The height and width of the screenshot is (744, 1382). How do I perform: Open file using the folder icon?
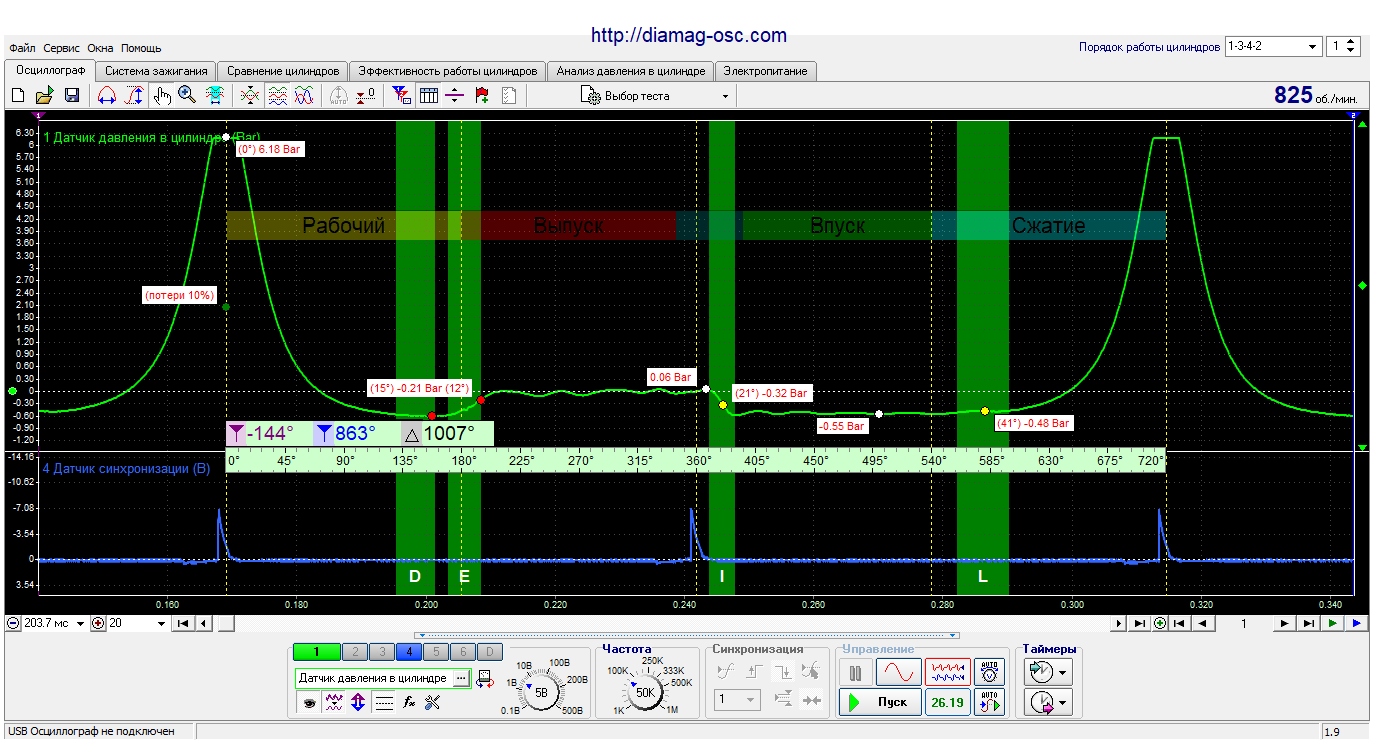[44, 96]
